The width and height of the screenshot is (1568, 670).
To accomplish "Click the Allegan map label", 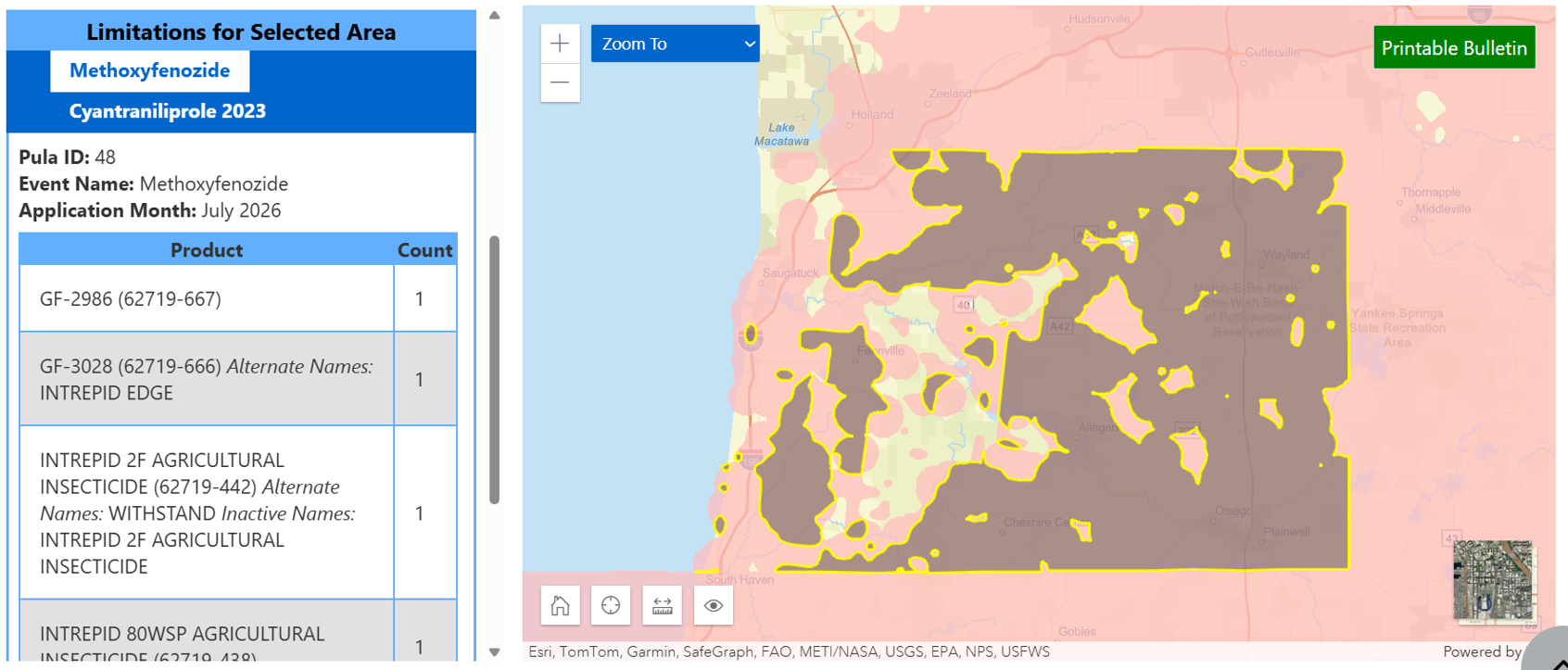I will [1098, 427].
